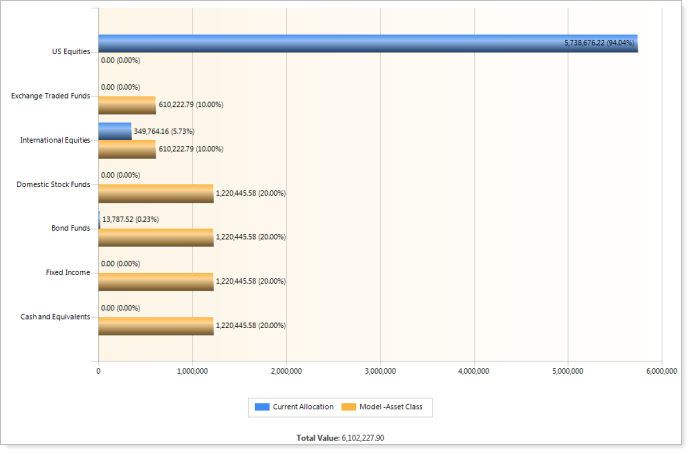Screen dimensions: 691x454
Task: Select the orange Fixed Income bar
Action: [156, 281]
